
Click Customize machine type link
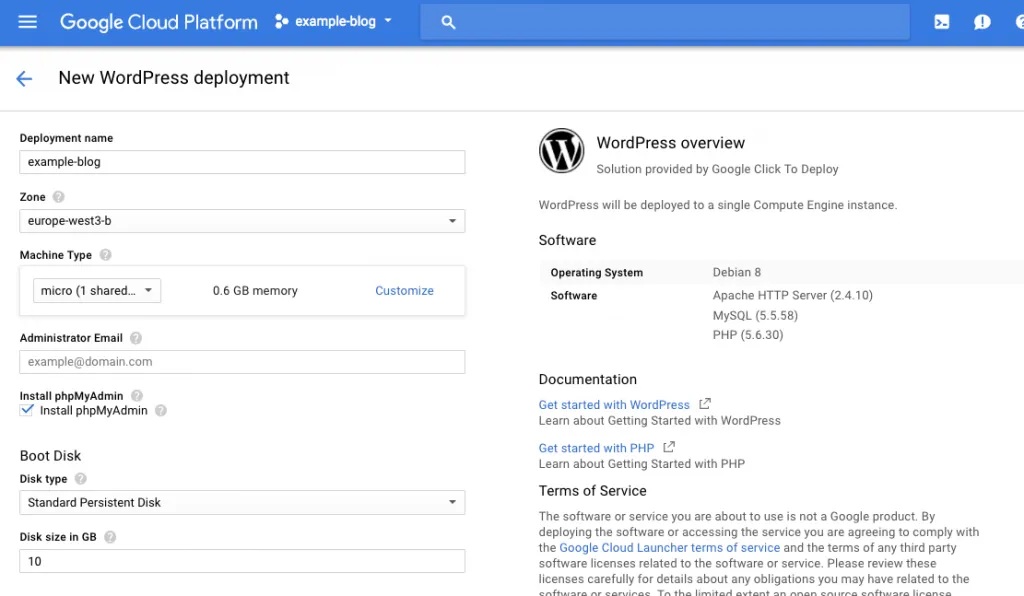(x=404, y=290)
